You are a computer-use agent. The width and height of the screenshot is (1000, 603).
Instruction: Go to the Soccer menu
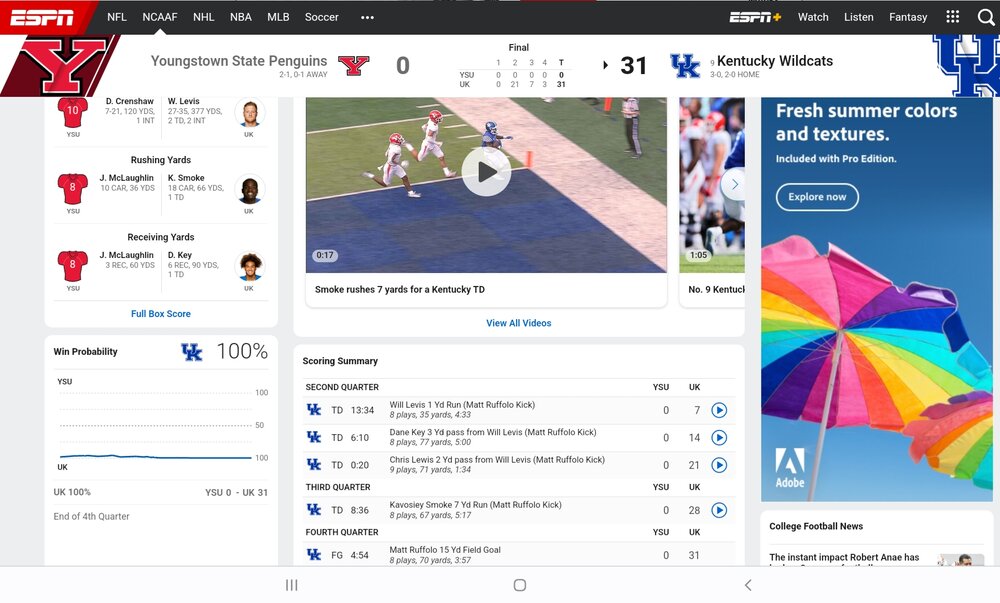[321, 17]
